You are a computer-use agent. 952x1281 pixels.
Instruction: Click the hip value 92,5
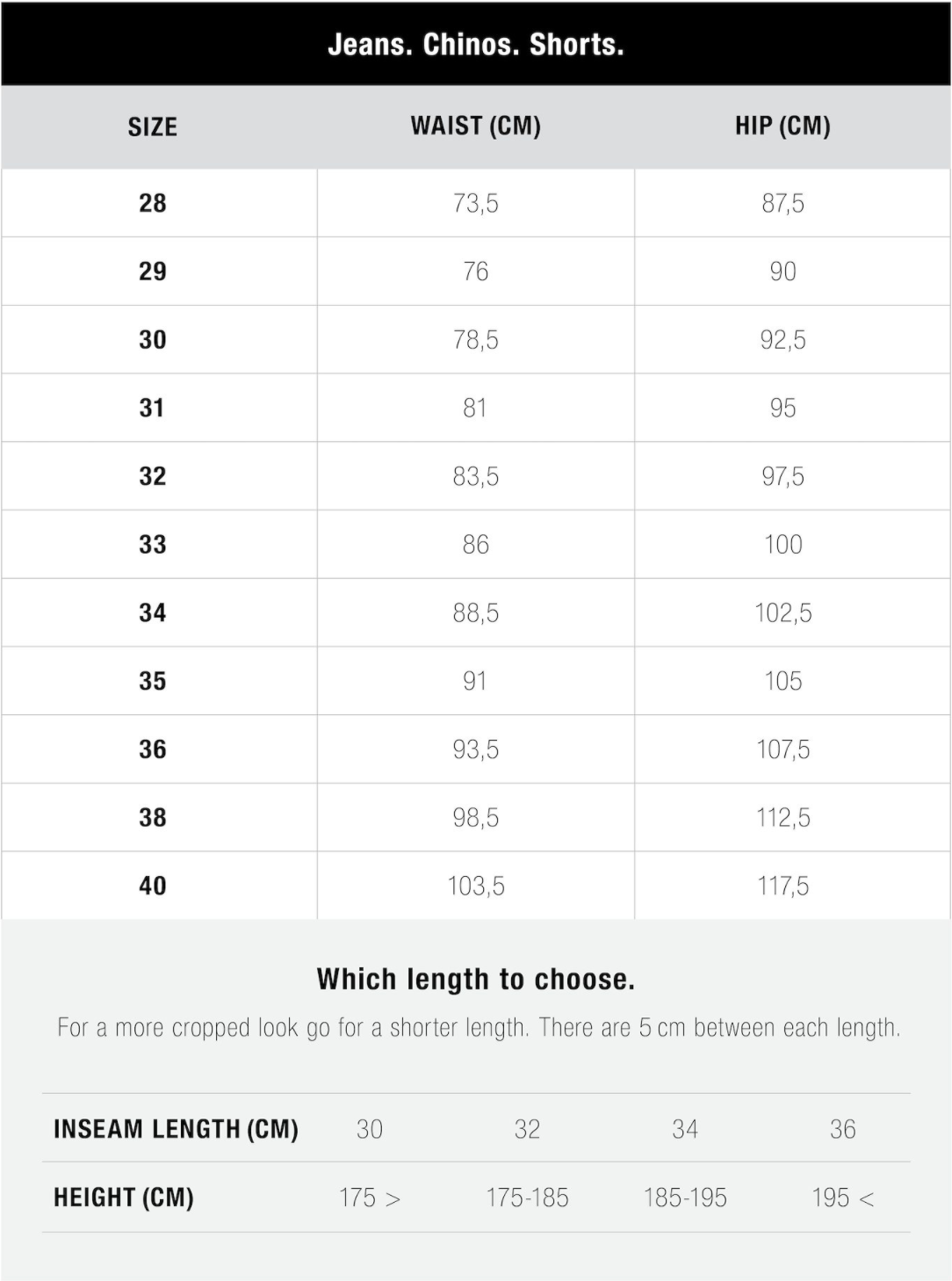coord(783,340)
